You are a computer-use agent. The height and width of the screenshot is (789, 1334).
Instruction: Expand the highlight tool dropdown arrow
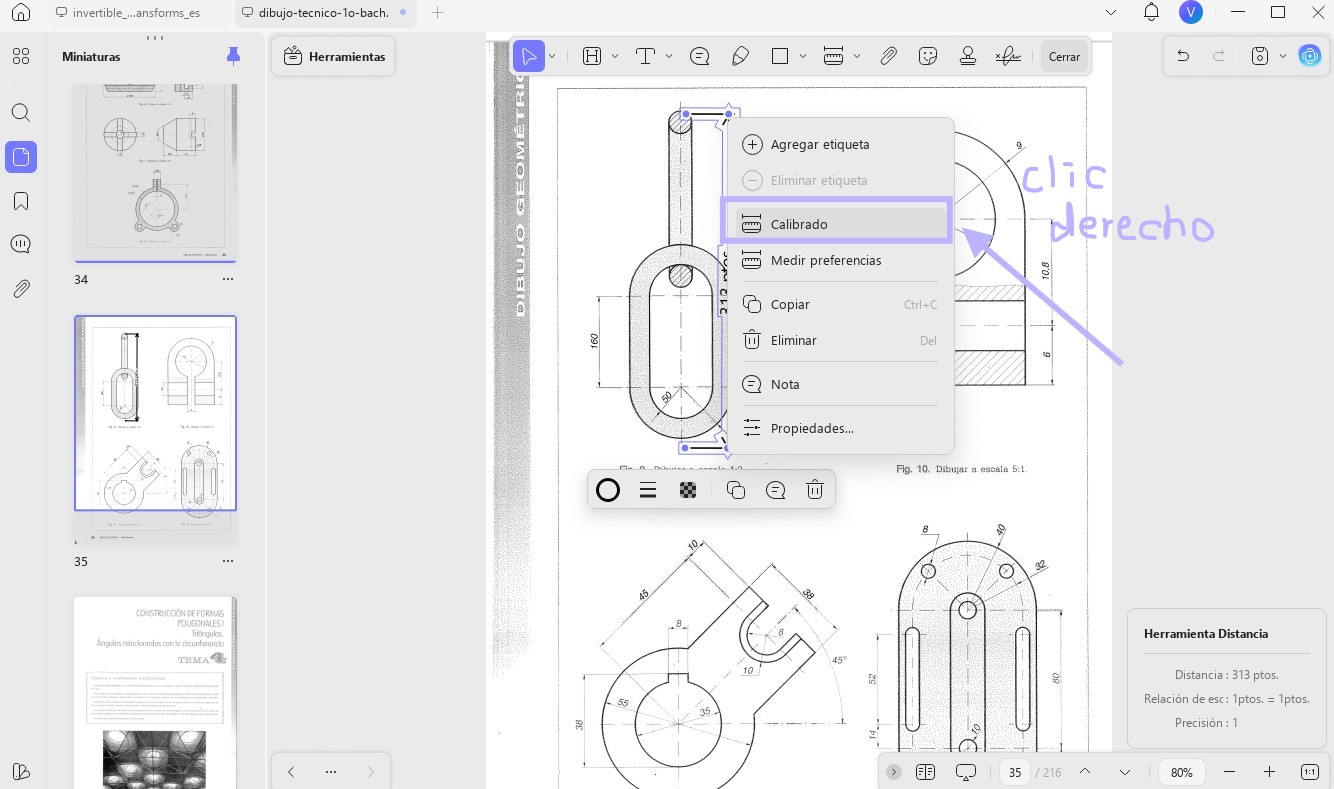pos(615,56)
